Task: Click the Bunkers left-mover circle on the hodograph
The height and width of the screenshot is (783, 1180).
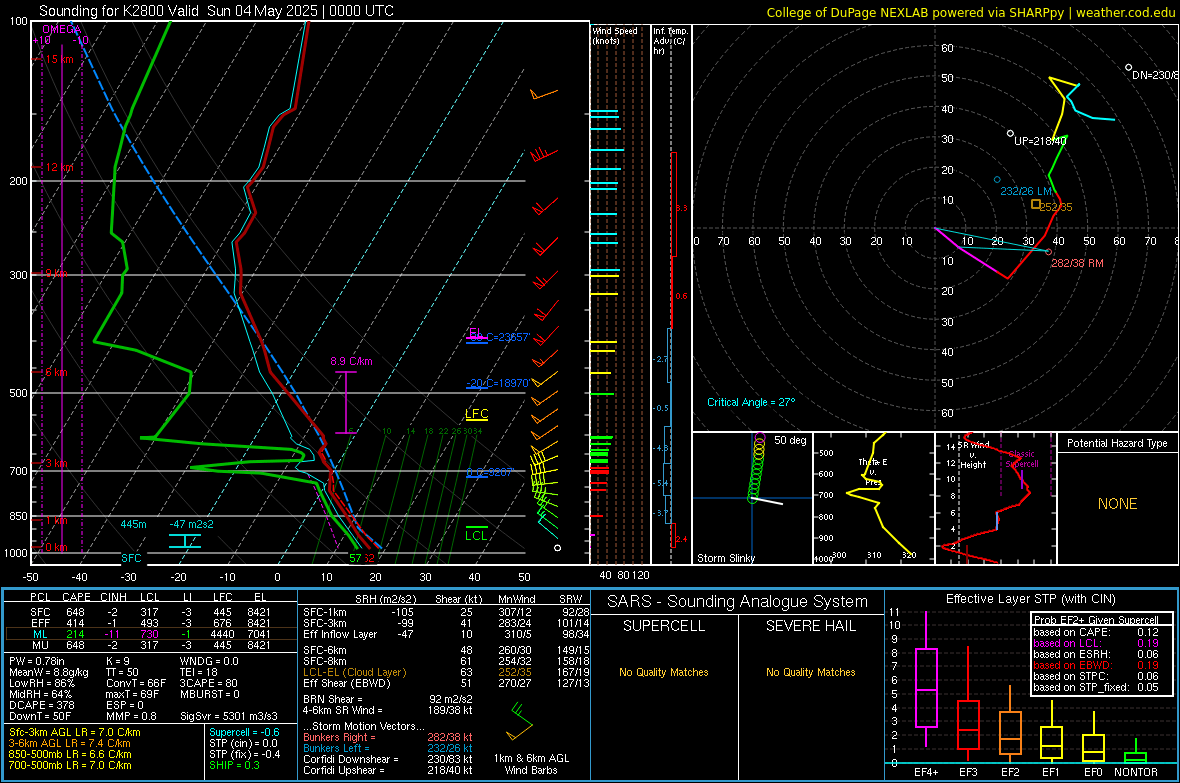Action: [997, 180]
